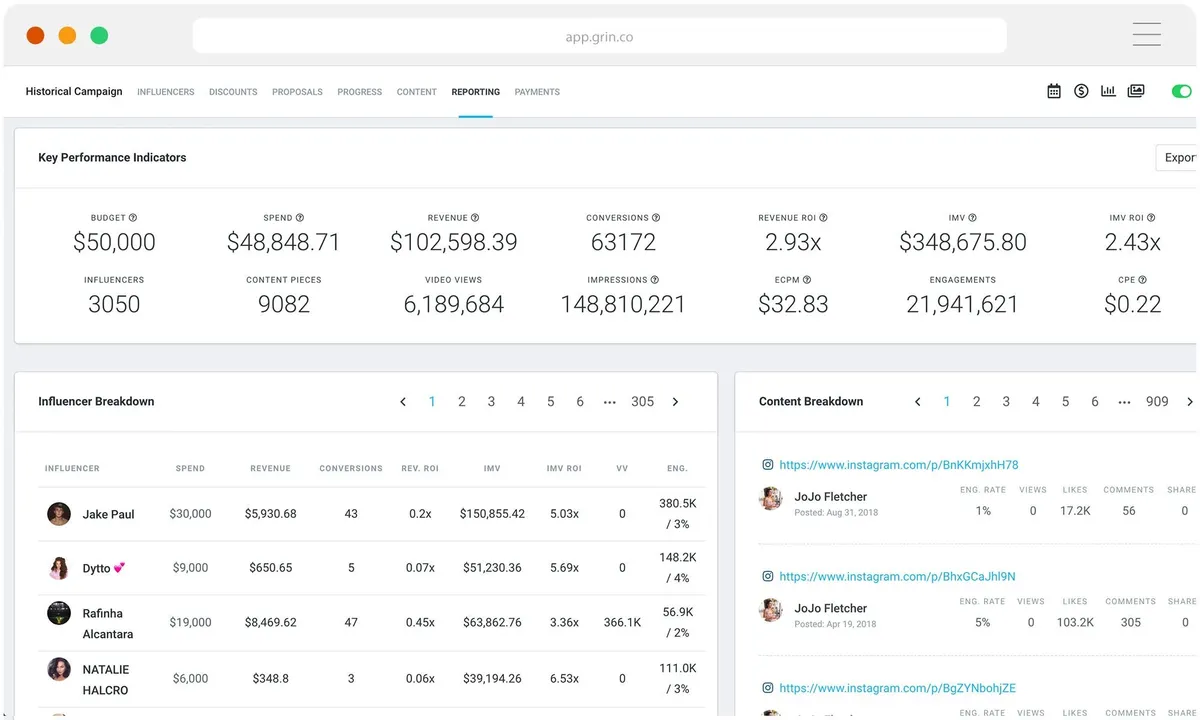1200x720 pixels.
Task: Click the Spend help question icon
Action: 300,217
